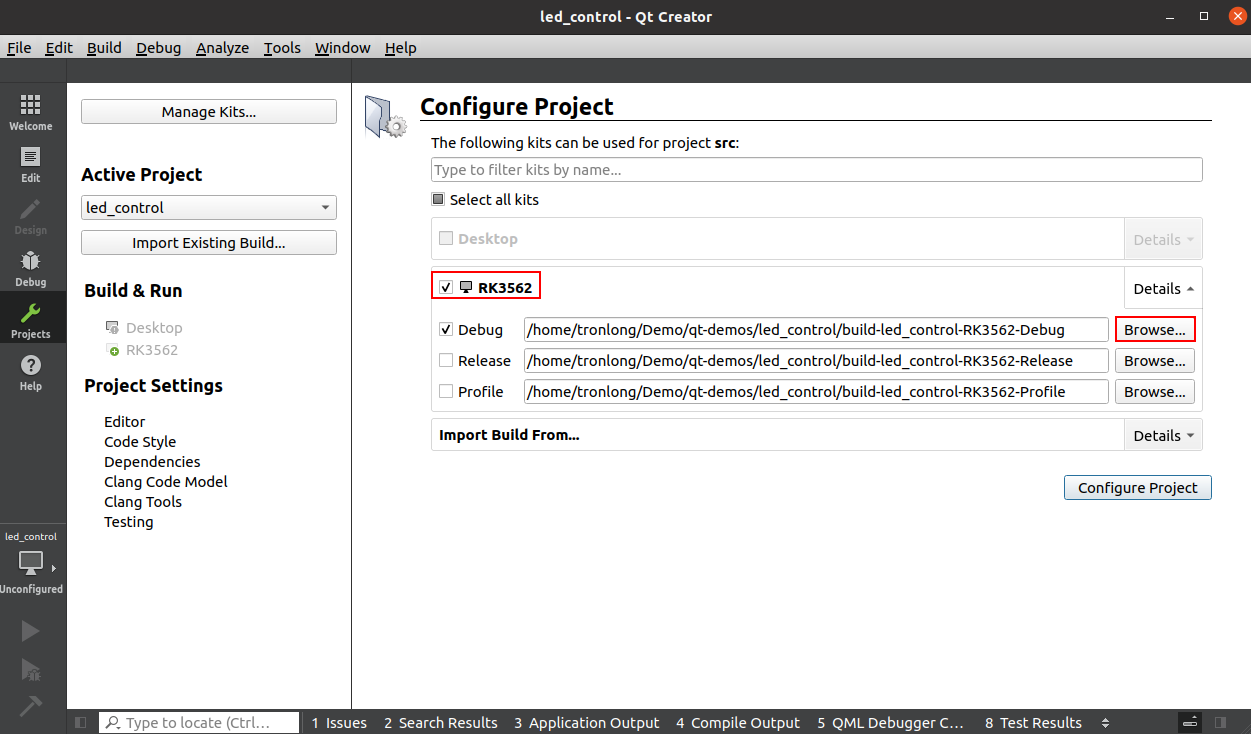Open the Edit menu

[59, 48]
